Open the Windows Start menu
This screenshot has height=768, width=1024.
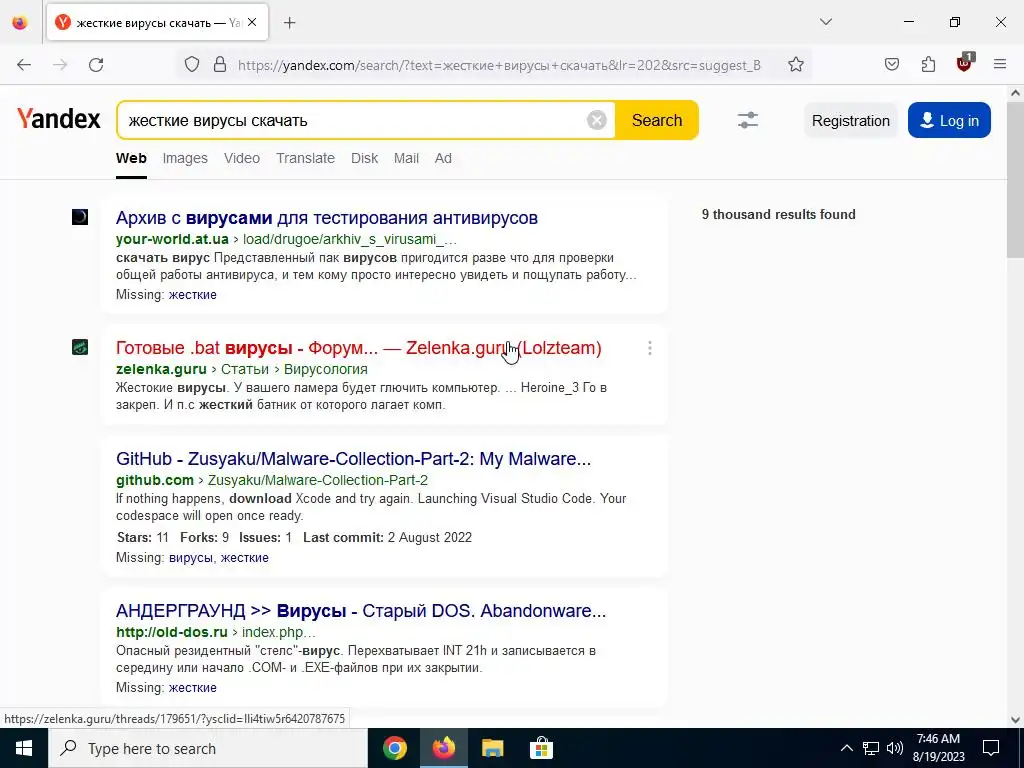(24, 748)
